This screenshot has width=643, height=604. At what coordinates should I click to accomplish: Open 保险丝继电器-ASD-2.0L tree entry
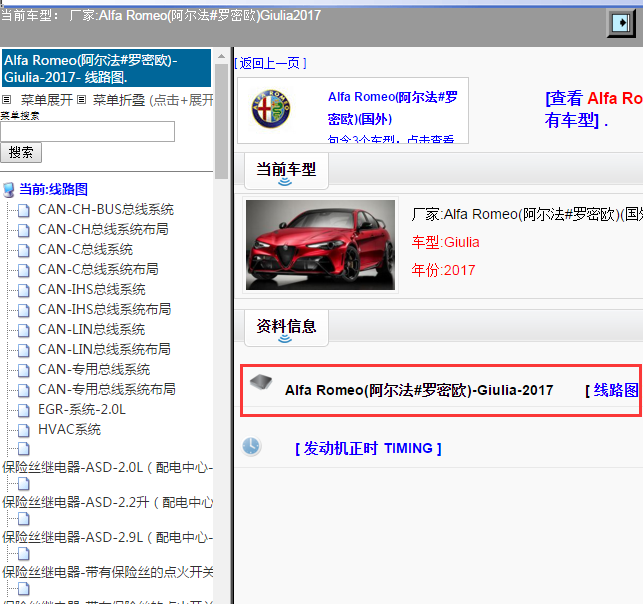(107, 467)
